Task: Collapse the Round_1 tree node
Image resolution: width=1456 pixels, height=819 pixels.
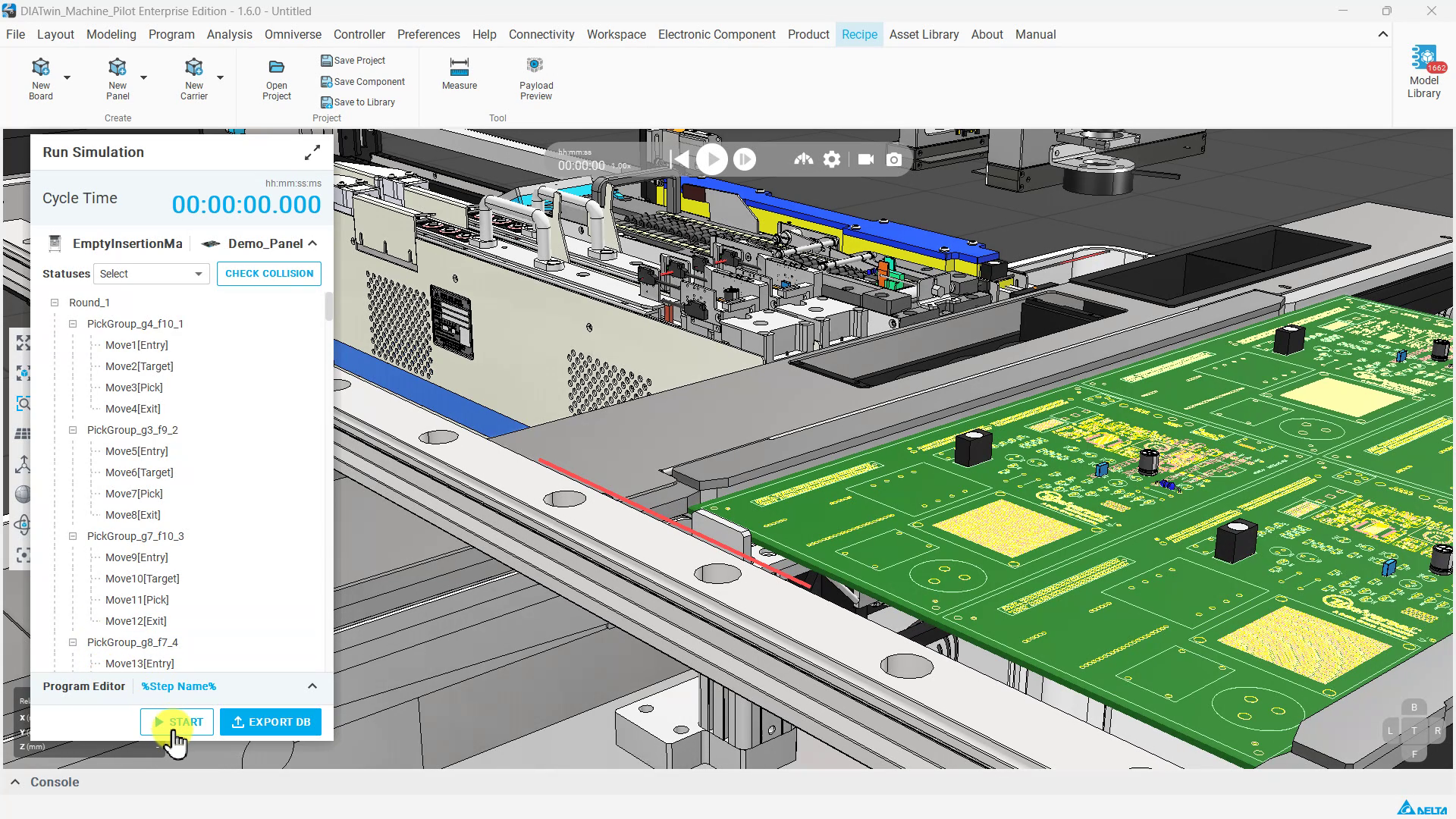Action: (55, 303)
